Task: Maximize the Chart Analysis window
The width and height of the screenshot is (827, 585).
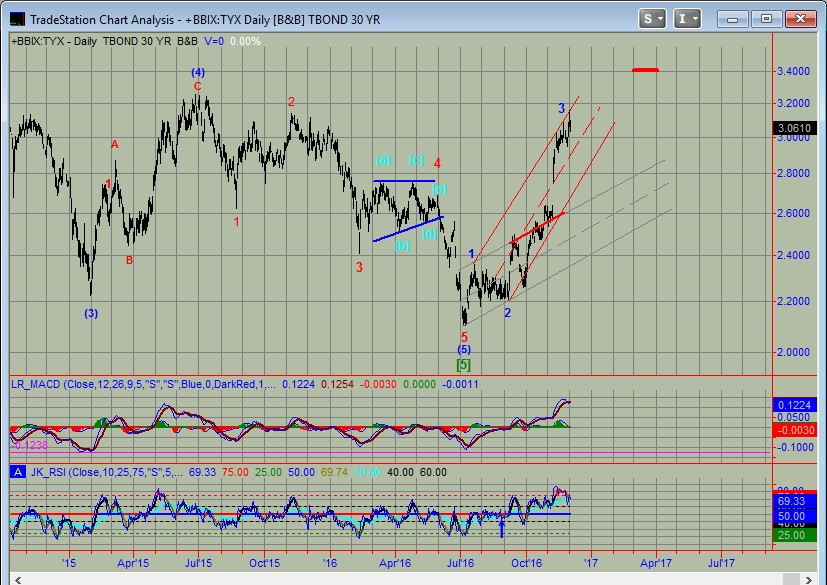Action: 766,19
